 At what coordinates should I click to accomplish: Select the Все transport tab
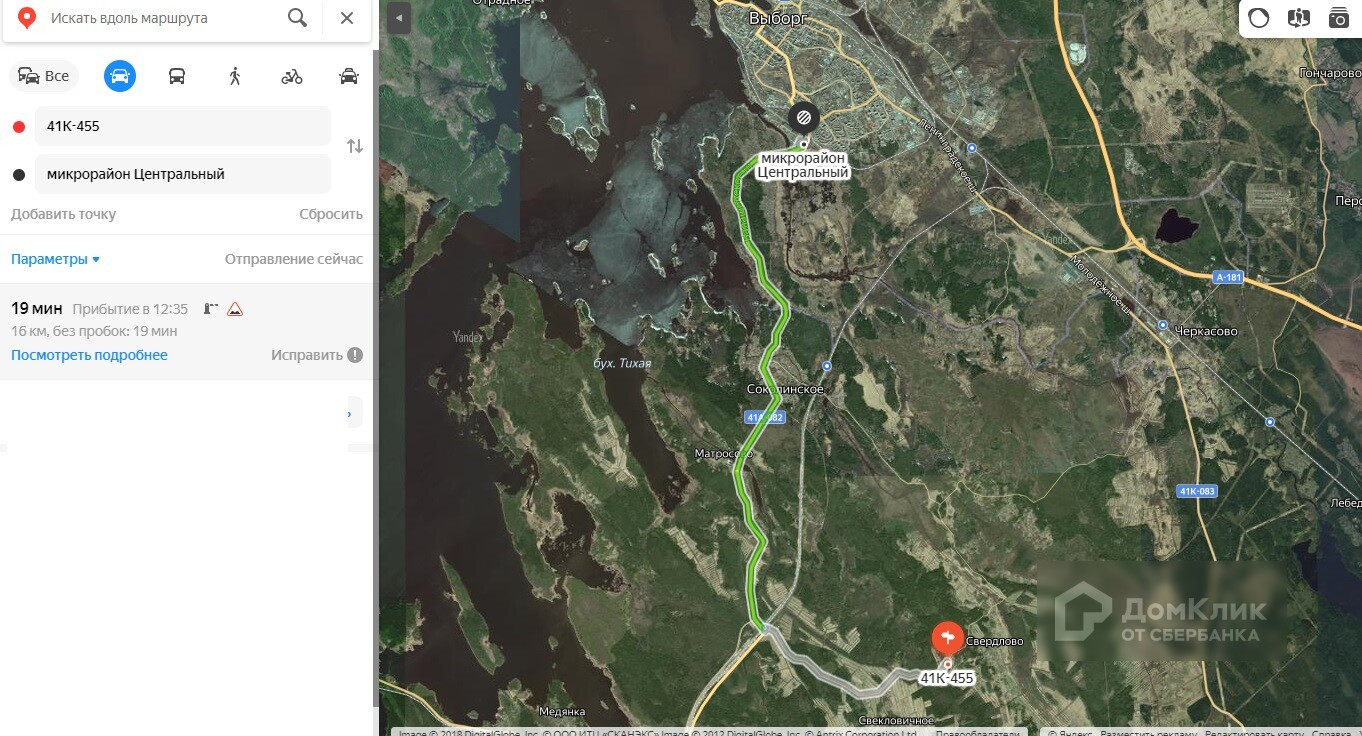tap(44, 76)
